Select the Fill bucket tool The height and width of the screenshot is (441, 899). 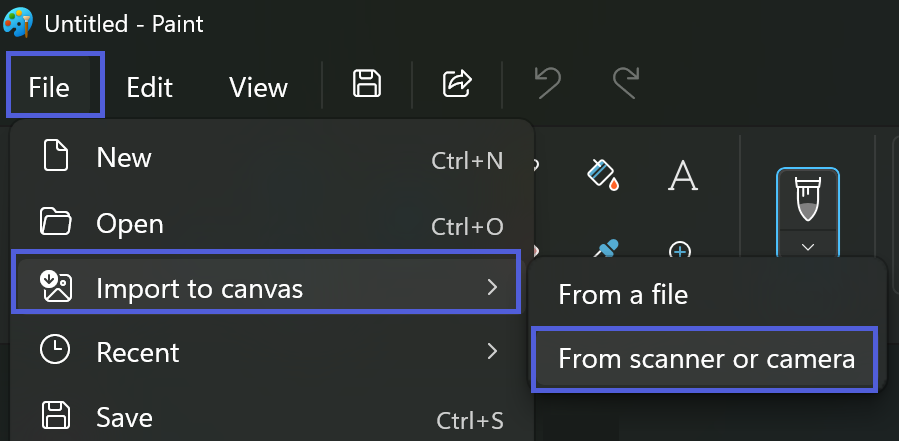[603, 176]
